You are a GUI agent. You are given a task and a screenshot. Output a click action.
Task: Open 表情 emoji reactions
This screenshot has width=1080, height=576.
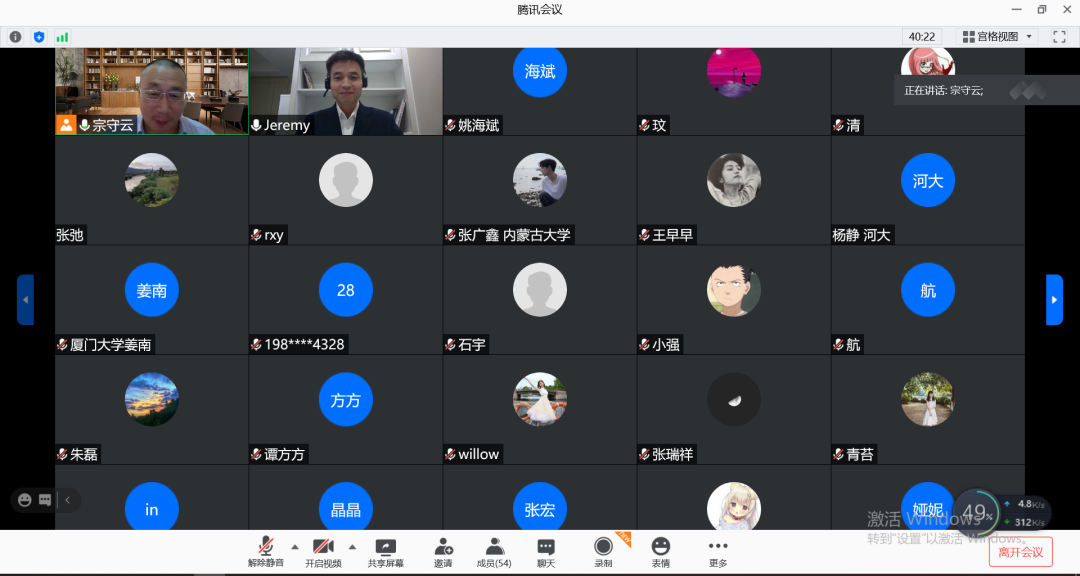pyautogui.click(x=661, y=552)
